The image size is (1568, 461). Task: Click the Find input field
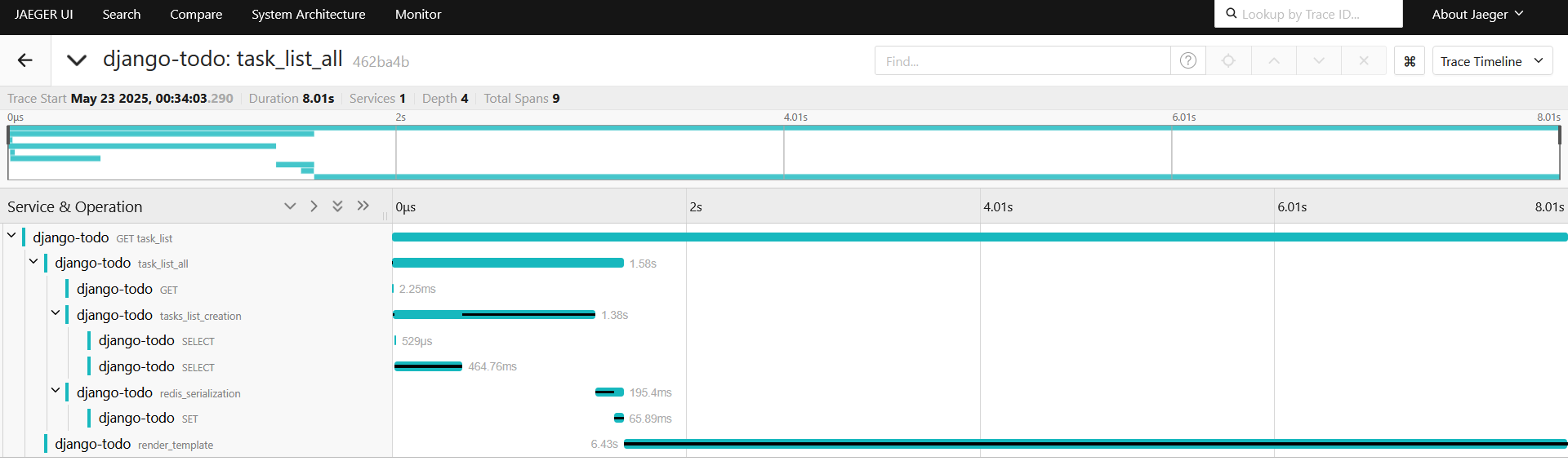tap(1022, 61)
